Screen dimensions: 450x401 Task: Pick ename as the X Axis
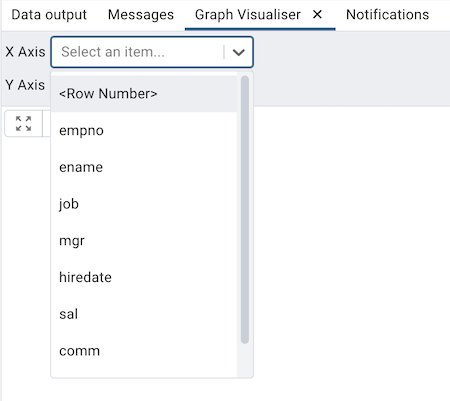(144, 167)
